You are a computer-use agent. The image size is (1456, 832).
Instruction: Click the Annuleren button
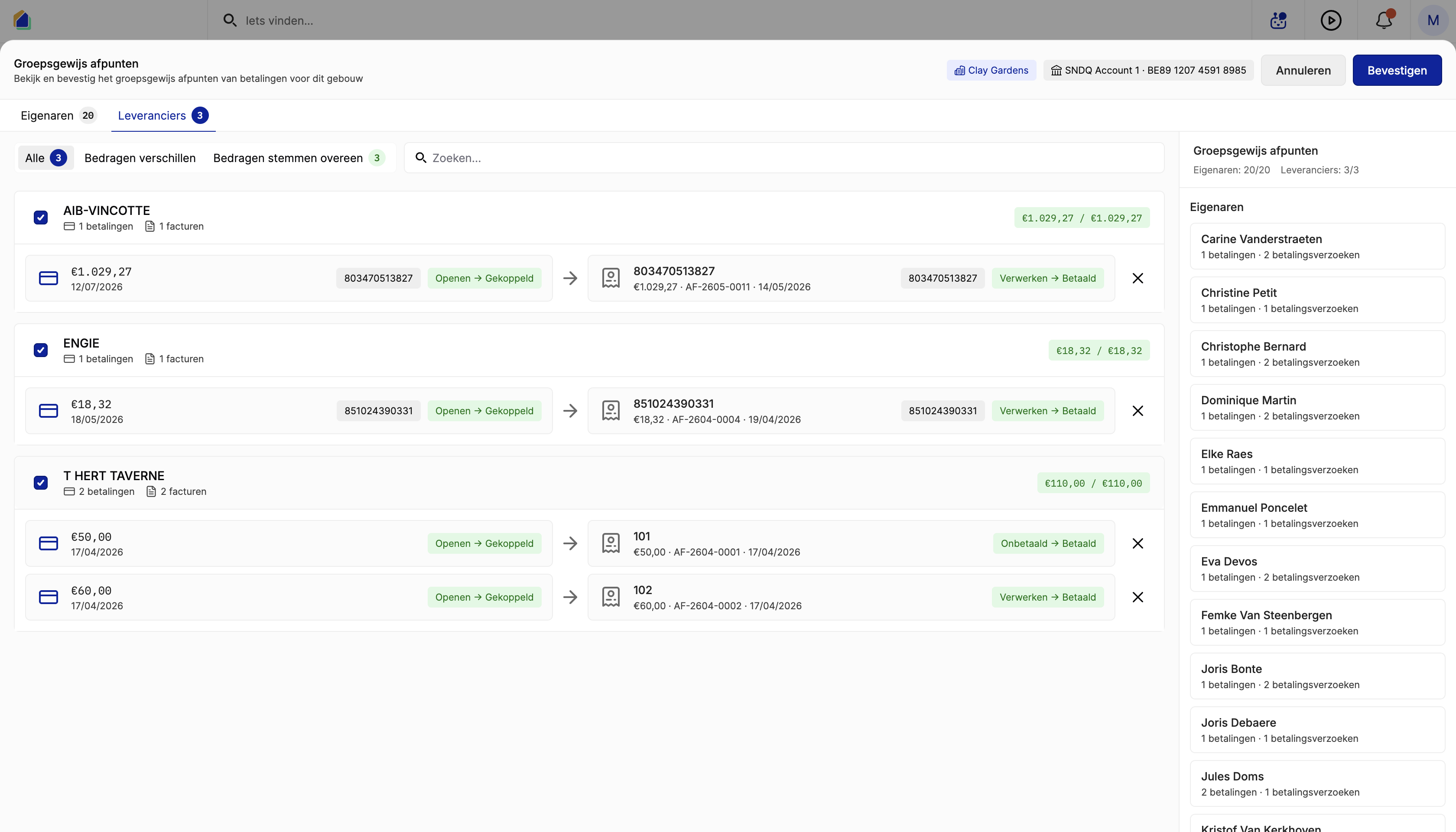(x=1303, y=70)
